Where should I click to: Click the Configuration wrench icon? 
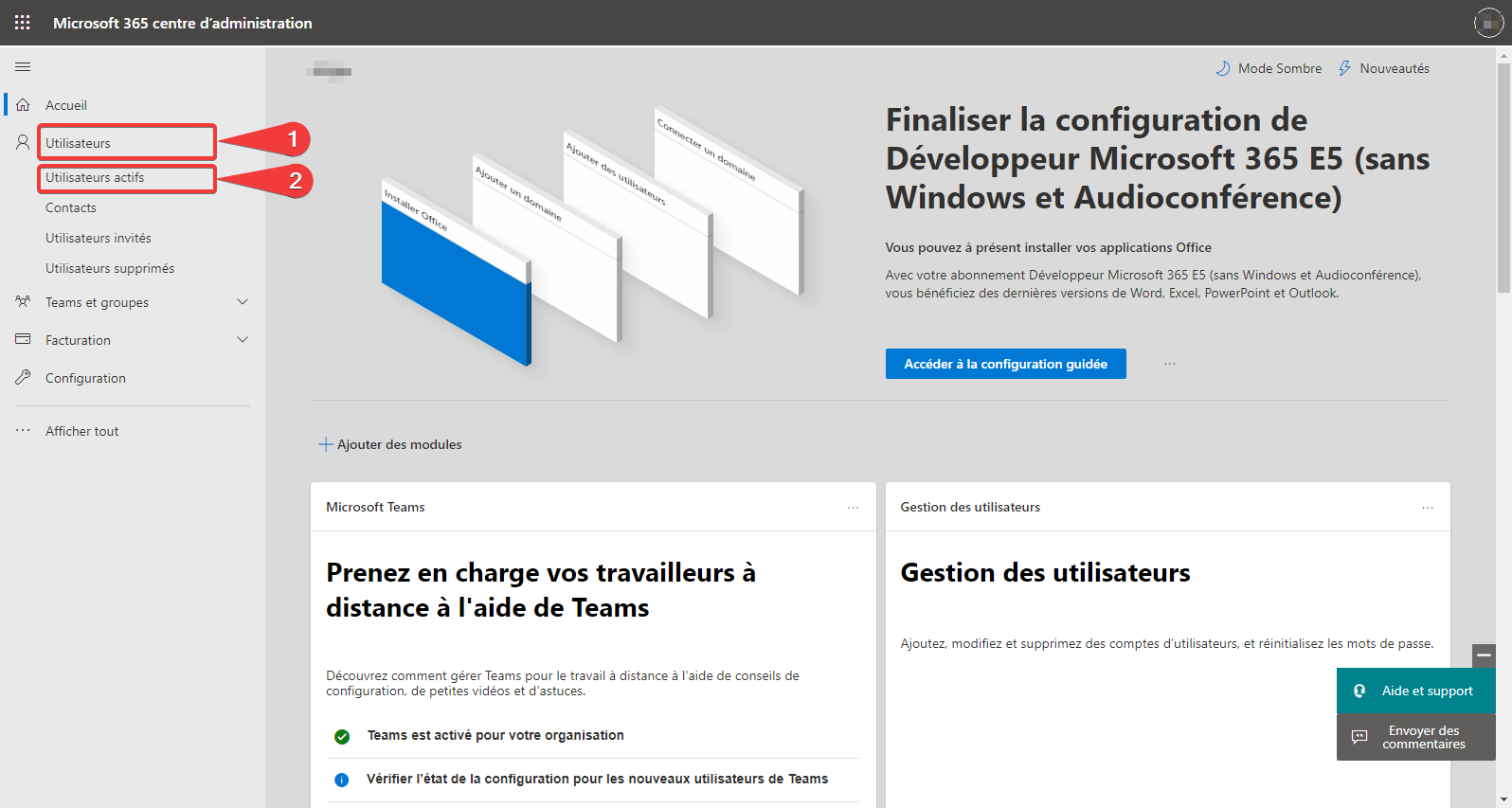point(24,377)
